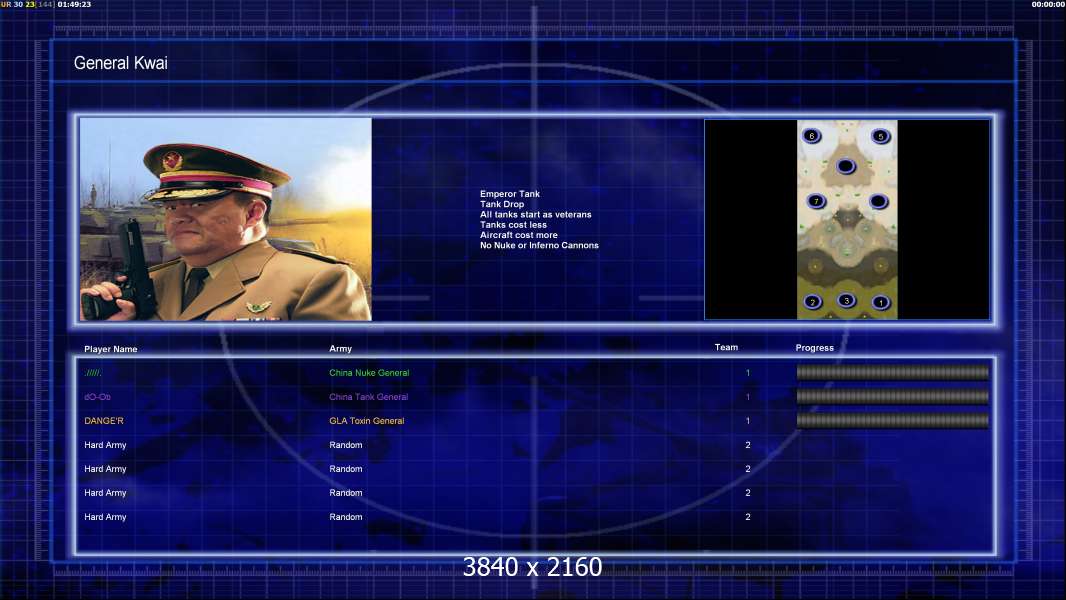Click 'All tanks start as veterans' line
The width and height of the screenshot is (1066, 600).
pos(536,214)
